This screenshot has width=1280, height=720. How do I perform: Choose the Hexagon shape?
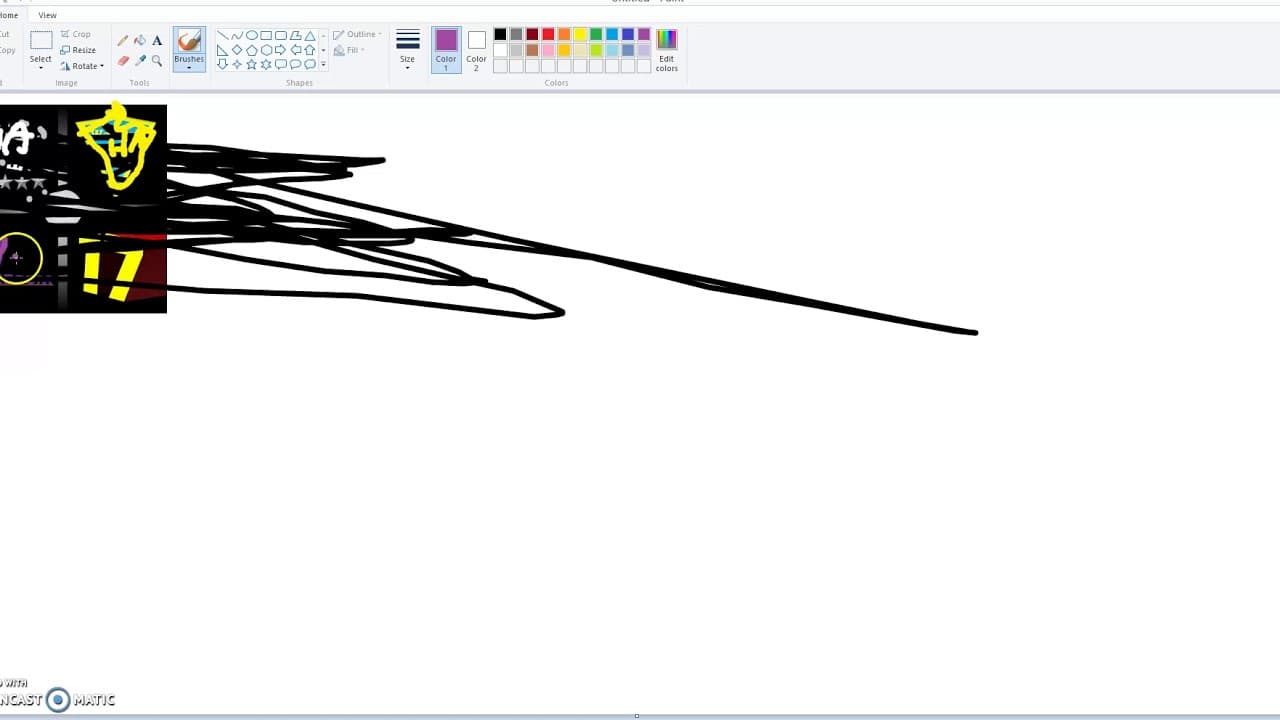pos(266,50)
